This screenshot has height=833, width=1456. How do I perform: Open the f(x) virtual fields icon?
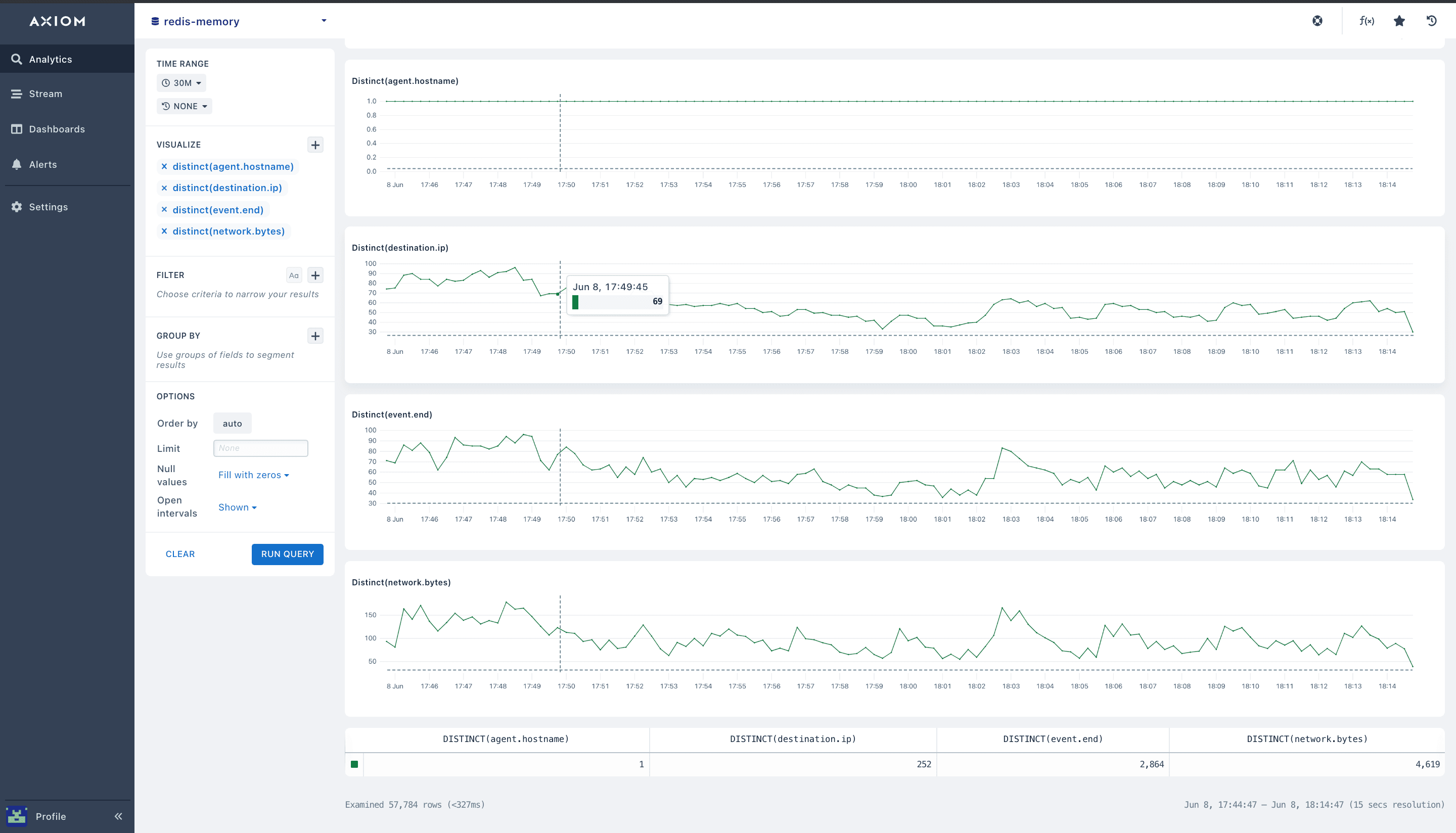tap(1366, 21)
